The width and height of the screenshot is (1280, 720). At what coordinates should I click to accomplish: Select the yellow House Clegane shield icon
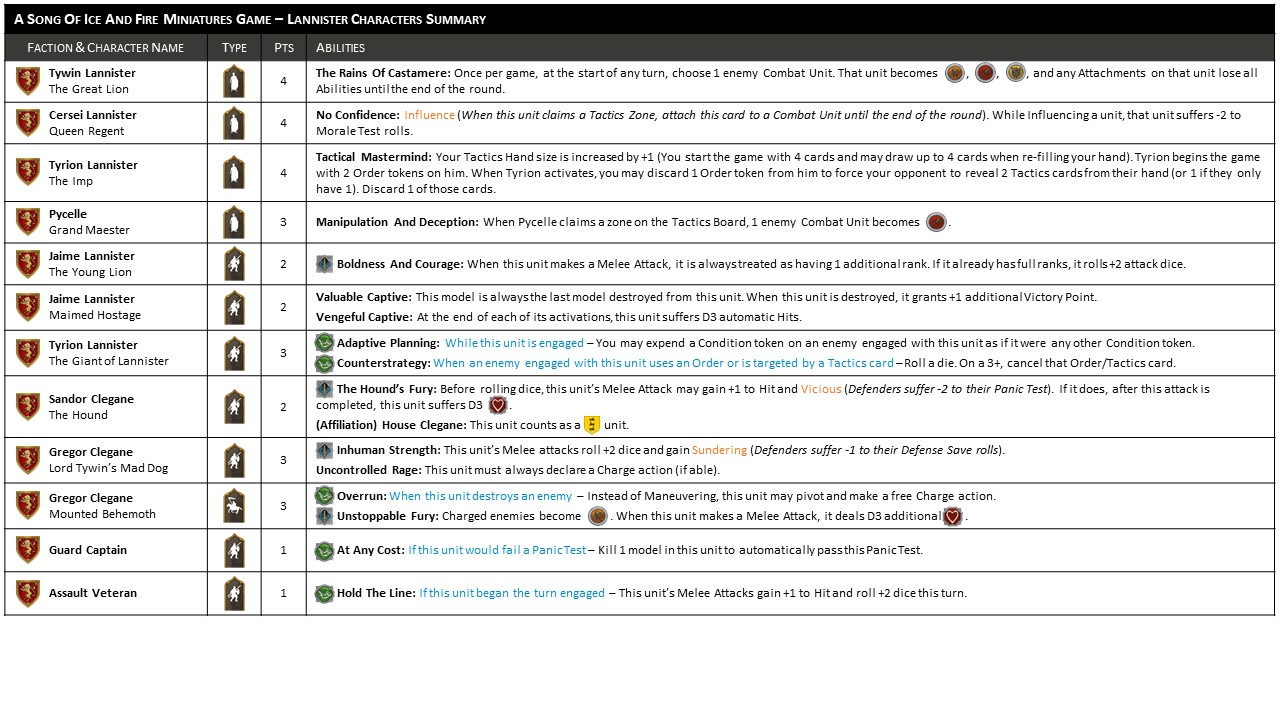tap(591, 425)
